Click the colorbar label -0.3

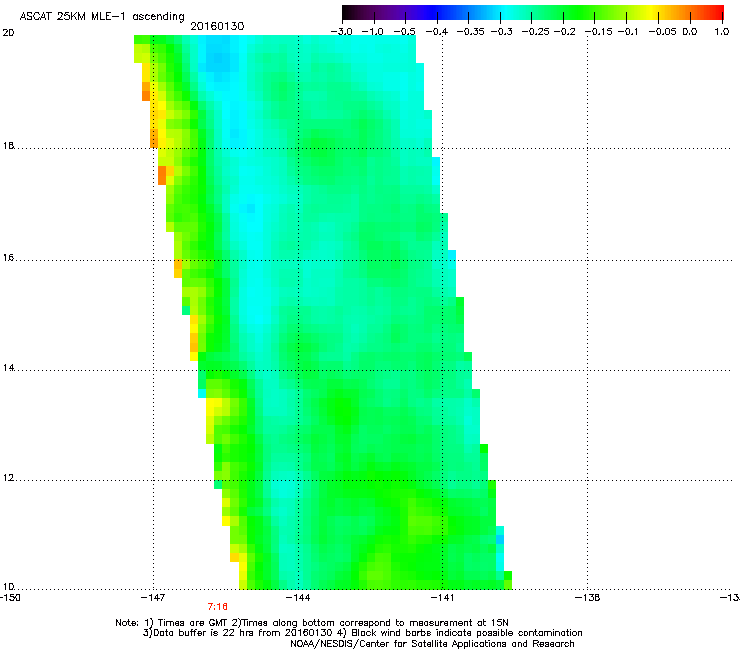pyautogui.click(x=501, y=32)
